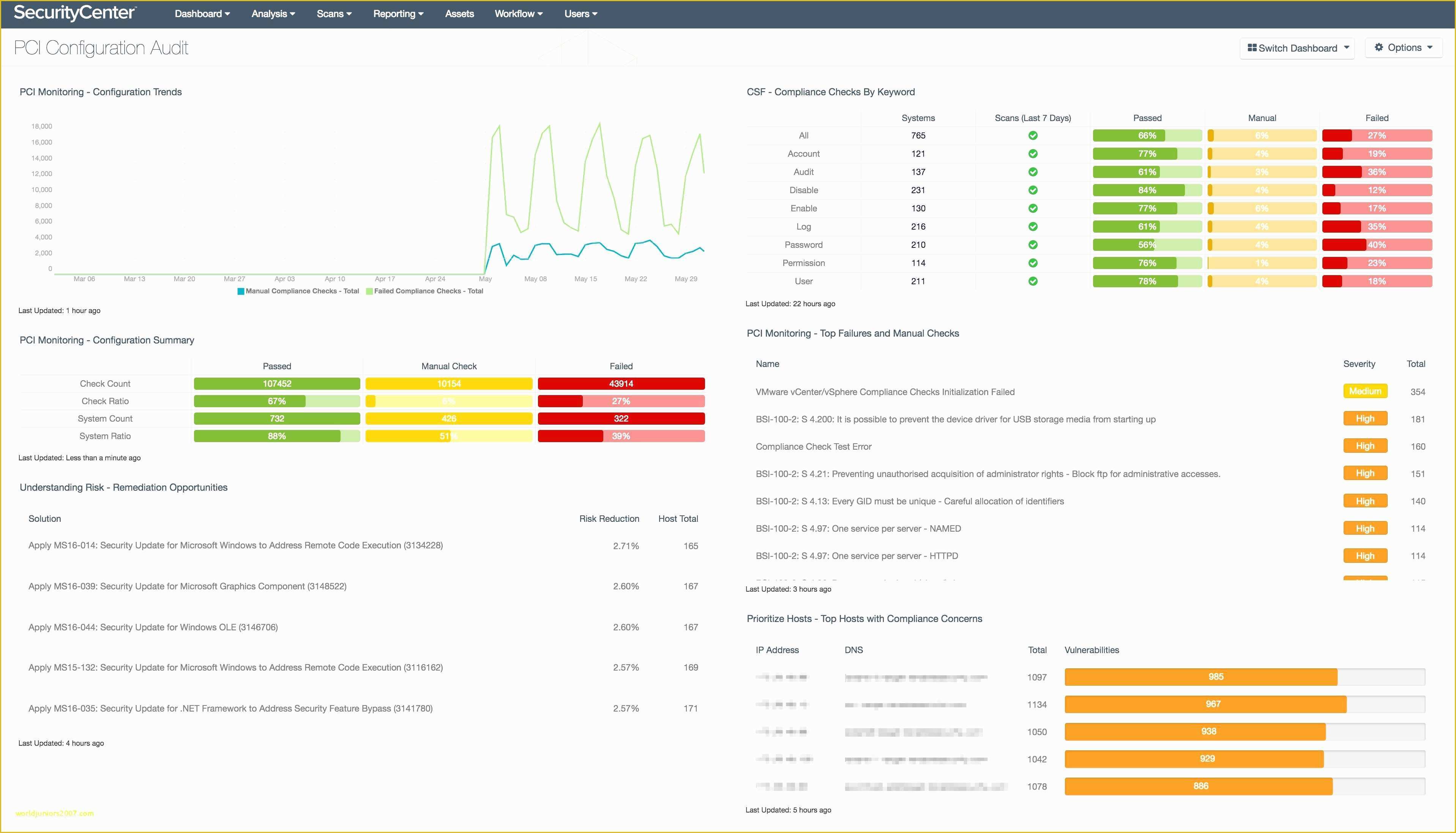1456x833 pixels.
Task: Click the green scan checkmark in Password row
Action: coord(1032,245)
